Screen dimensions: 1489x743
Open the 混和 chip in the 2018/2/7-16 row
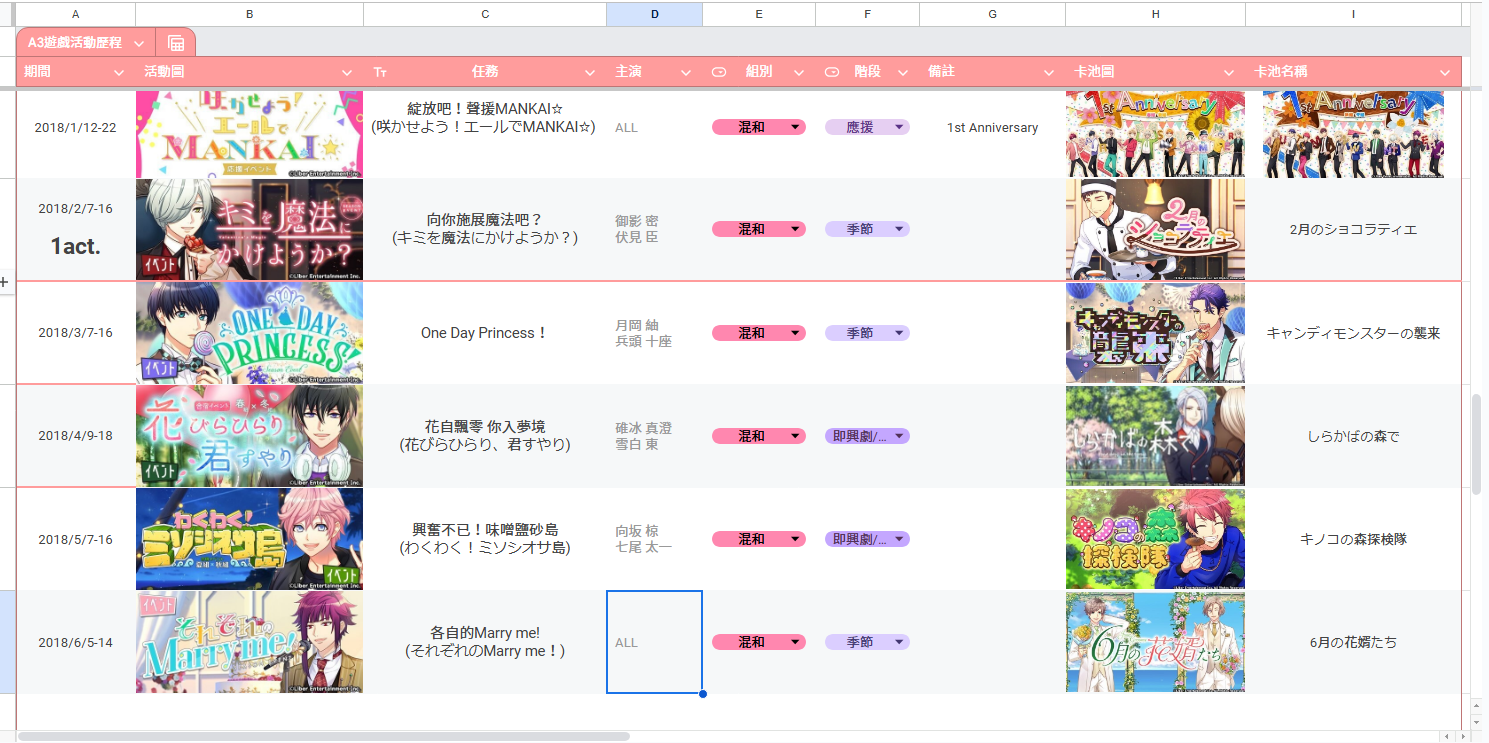click(759, 229)
